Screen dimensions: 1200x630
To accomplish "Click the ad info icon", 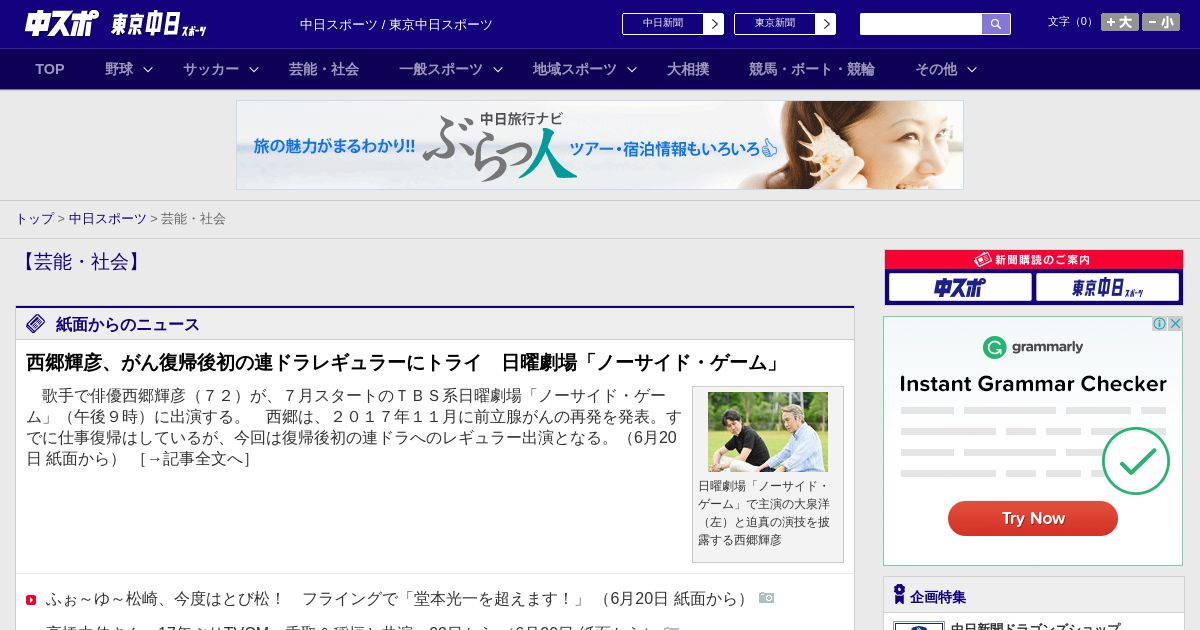I will point(1160,323).
